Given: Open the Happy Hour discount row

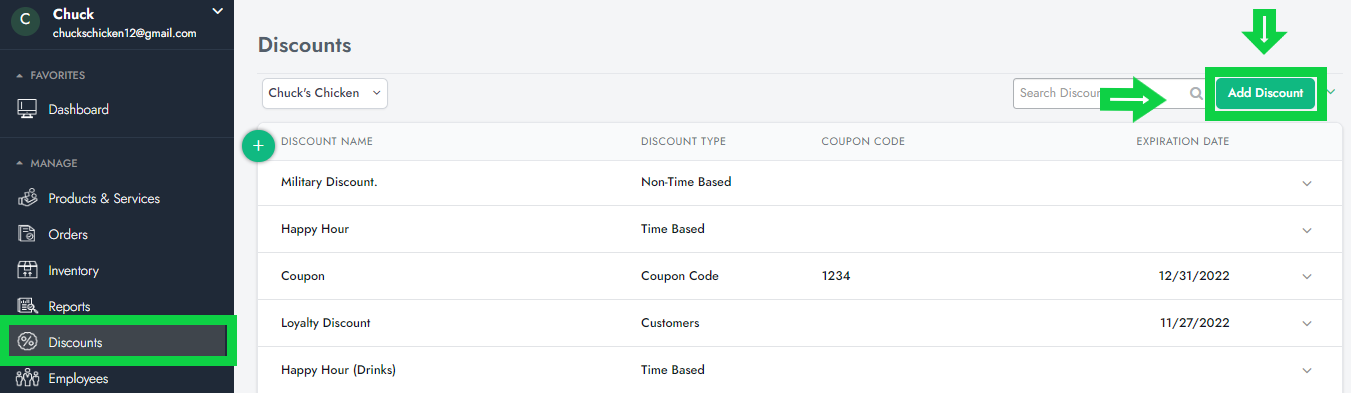Looking at the screenshot, I should [800, 229].
